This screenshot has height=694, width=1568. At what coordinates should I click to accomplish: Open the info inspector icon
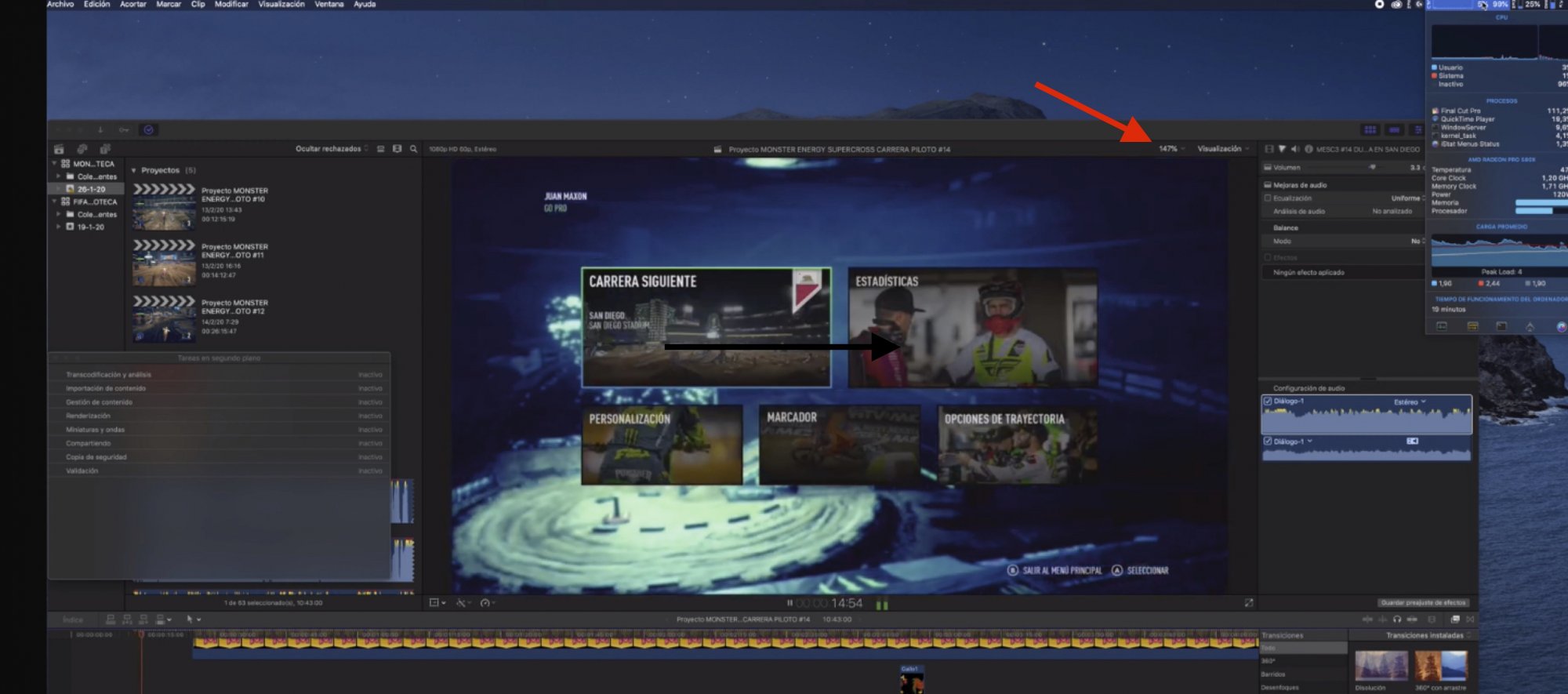1308,148
